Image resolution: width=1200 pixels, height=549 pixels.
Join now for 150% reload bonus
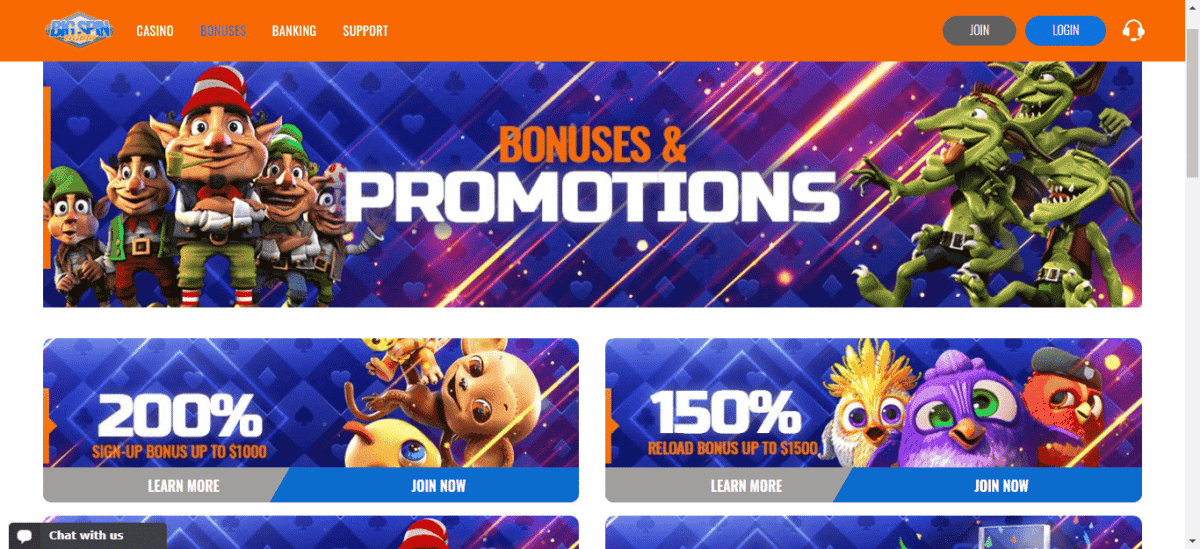1001,485
